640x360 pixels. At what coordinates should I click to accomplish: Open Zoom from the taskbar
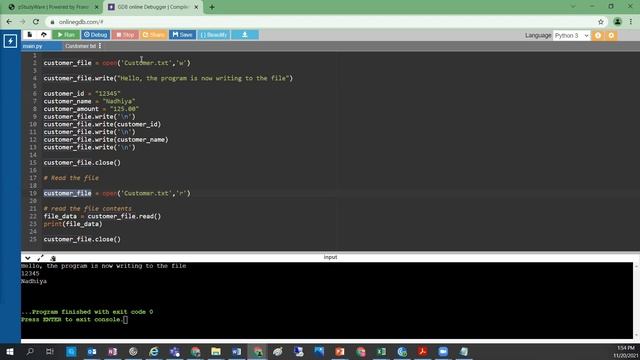443,351
